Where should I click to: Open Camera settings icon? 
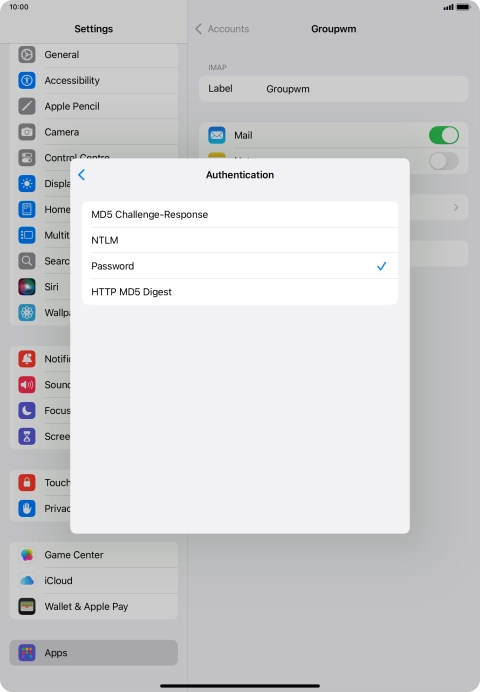click(x=27, y=132)
